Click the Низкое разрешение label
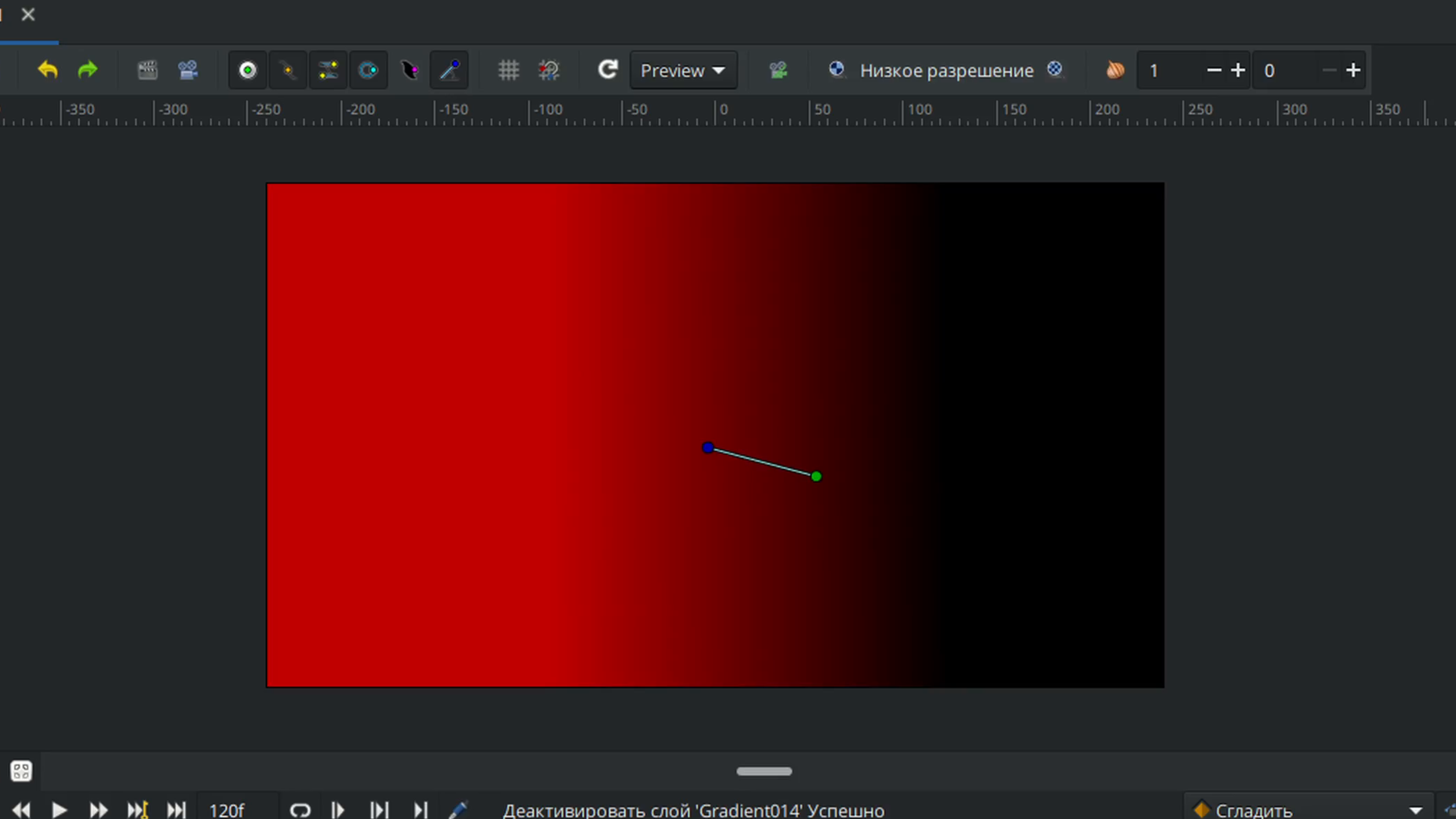The height and width of the screenshot is (819, 1456). click(x=947, y=70)
